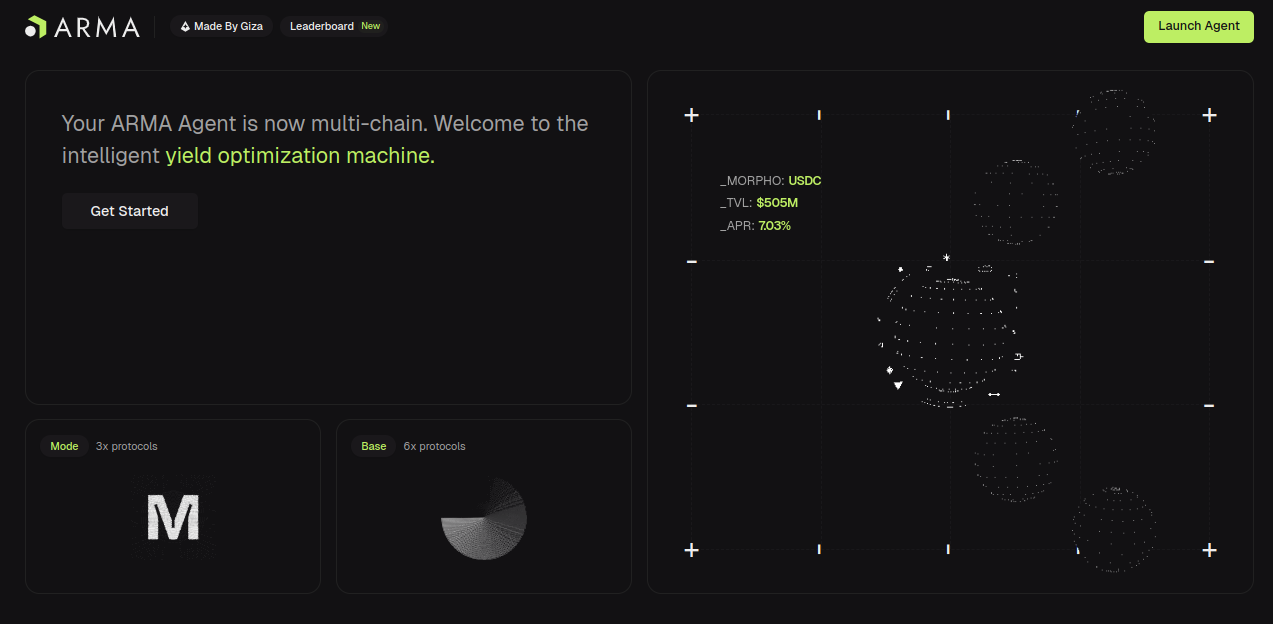Select the Base chain tag

pyautogui.click(x=374, y=446)
